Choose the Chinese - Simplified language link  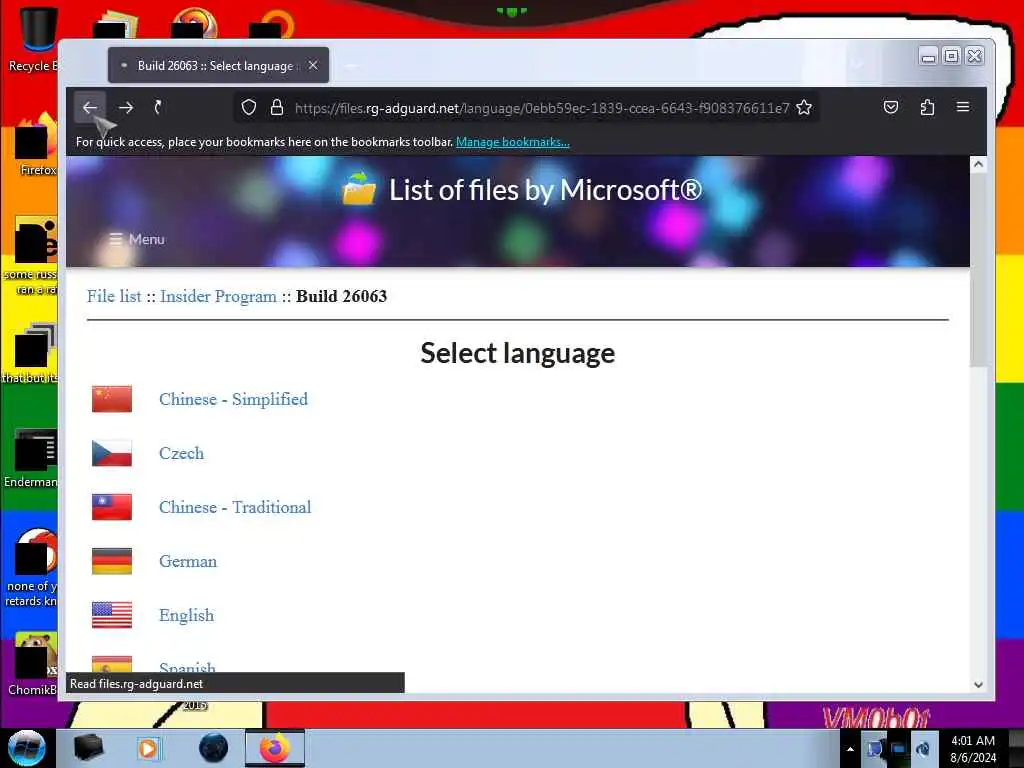click(x=233, y=399)
